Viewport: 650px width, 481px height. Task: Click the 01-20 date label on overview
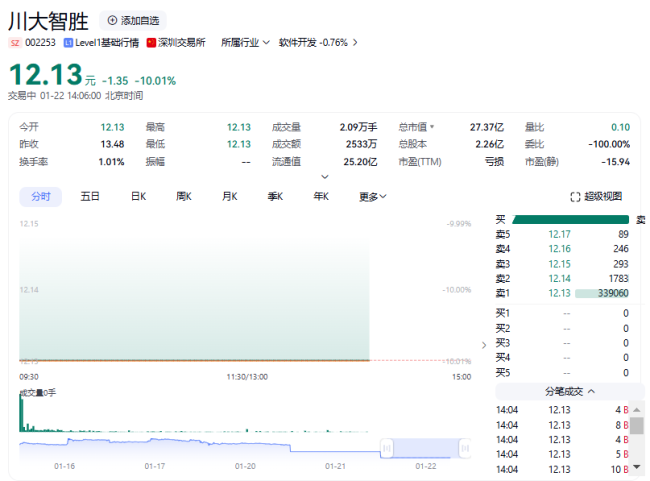click(245, 466)
